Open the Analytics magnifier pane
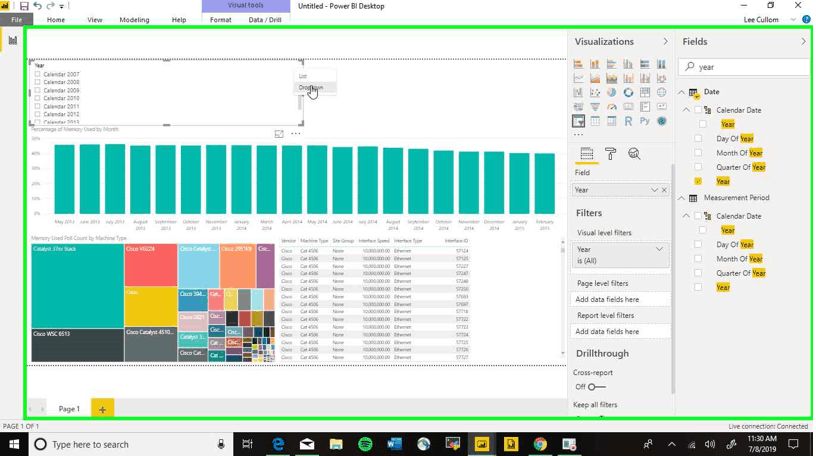This screenshot has height=457, width=816. pos(634,154)
